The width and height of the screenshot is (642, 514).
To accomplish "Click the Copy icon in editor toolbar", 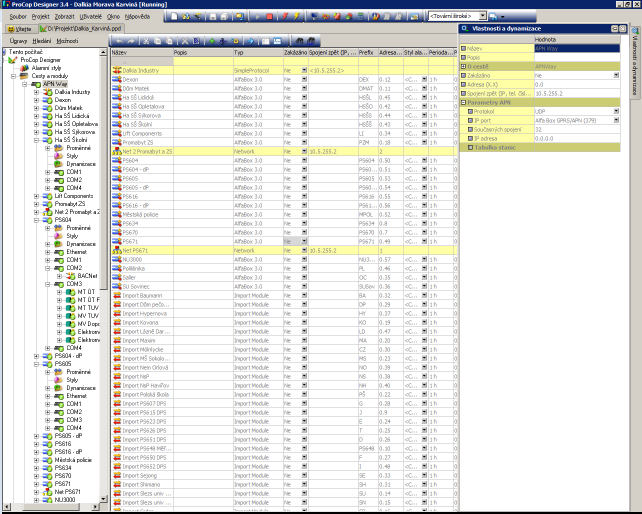I will [158, 41].
